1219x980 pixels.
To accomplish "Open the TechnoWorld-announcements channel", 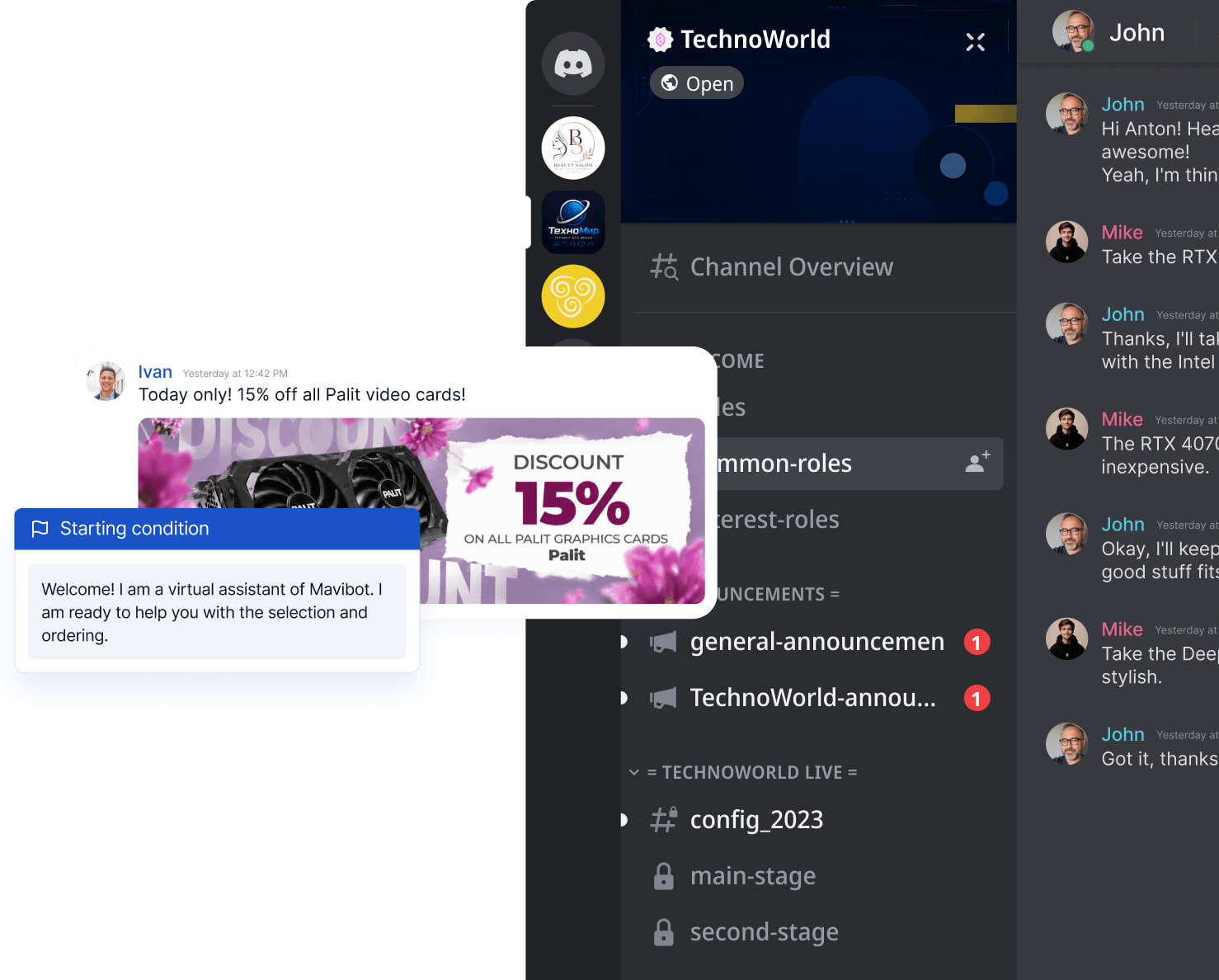I will click(812, 698).
